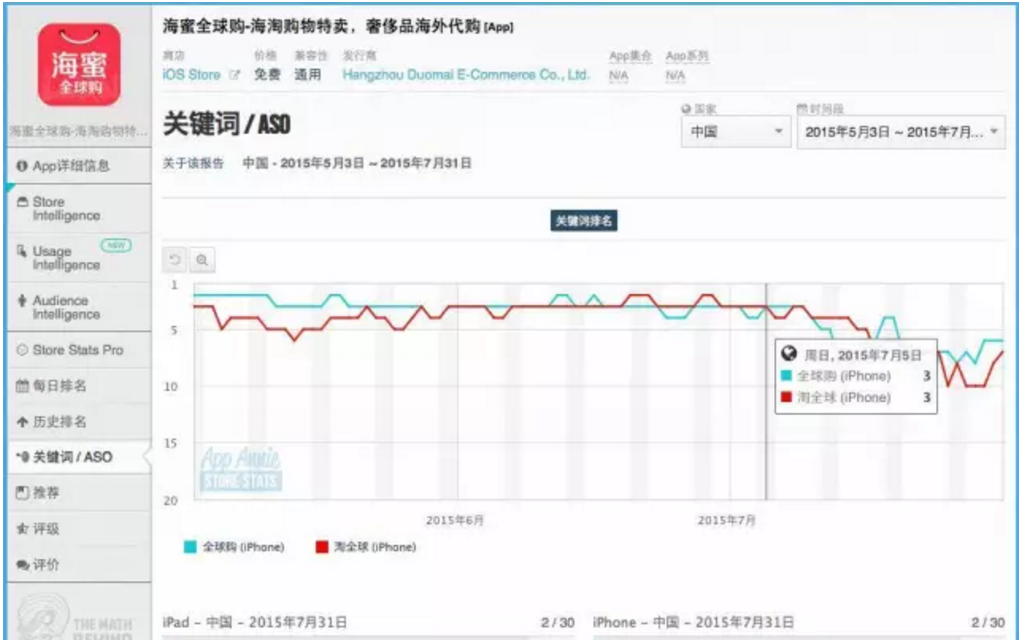Click the 通用 compatibility value
The image size is (1026, 640).
308,75
